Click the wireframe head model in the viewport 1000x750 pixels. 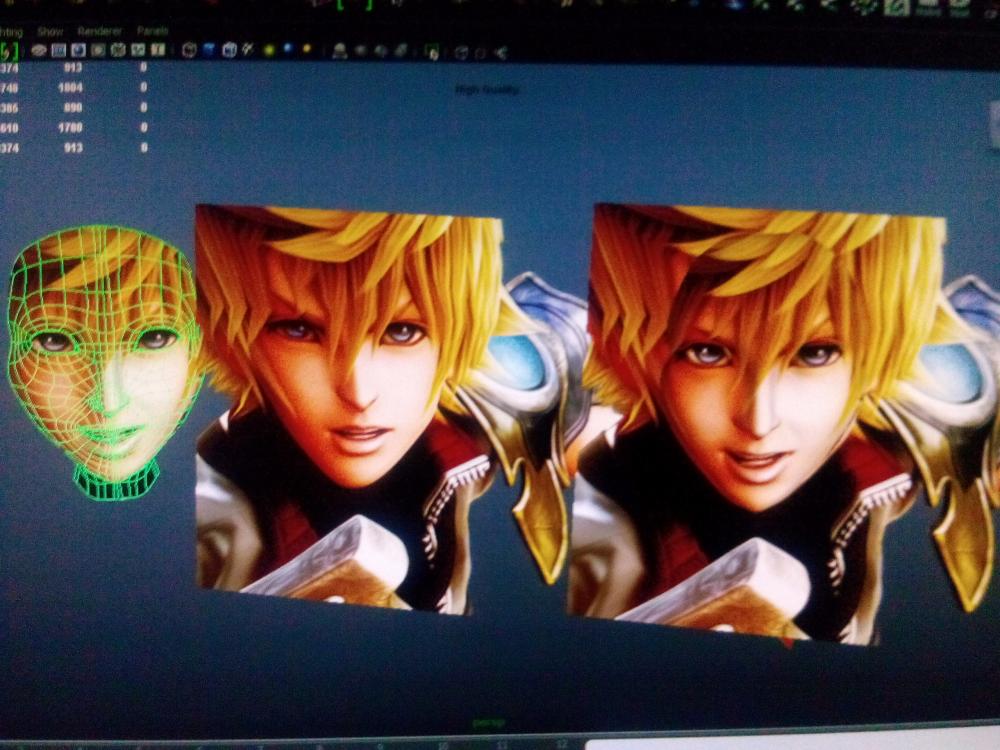coord(105,362)
